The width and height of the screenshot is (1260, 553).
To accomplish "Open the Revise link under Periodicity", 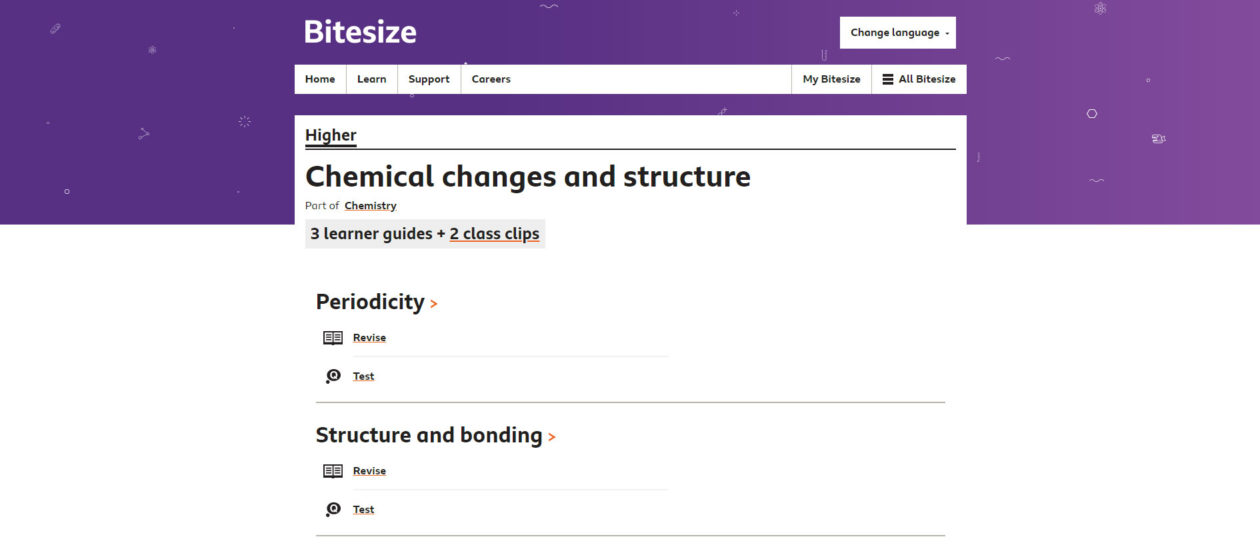I will [369, 338].
